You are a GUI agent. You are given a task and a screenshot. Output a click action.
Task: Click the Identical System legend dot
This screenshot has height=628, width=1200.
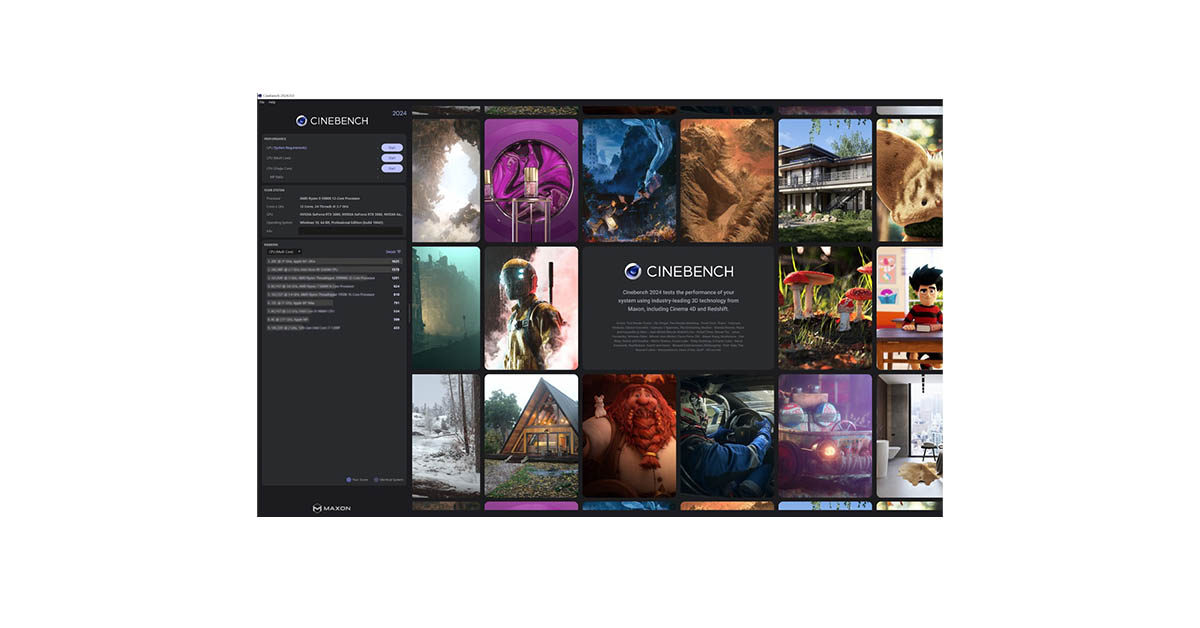[376, 479]
